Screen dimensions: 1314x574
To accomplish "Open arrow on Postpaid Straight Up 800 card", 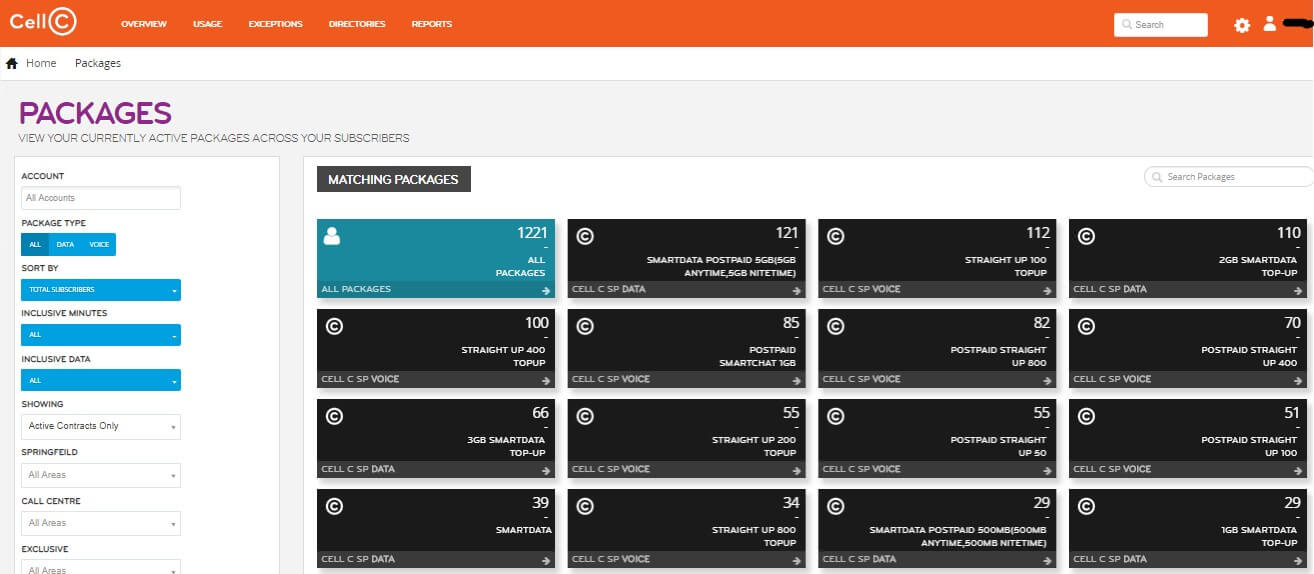I will [1047, 380].
